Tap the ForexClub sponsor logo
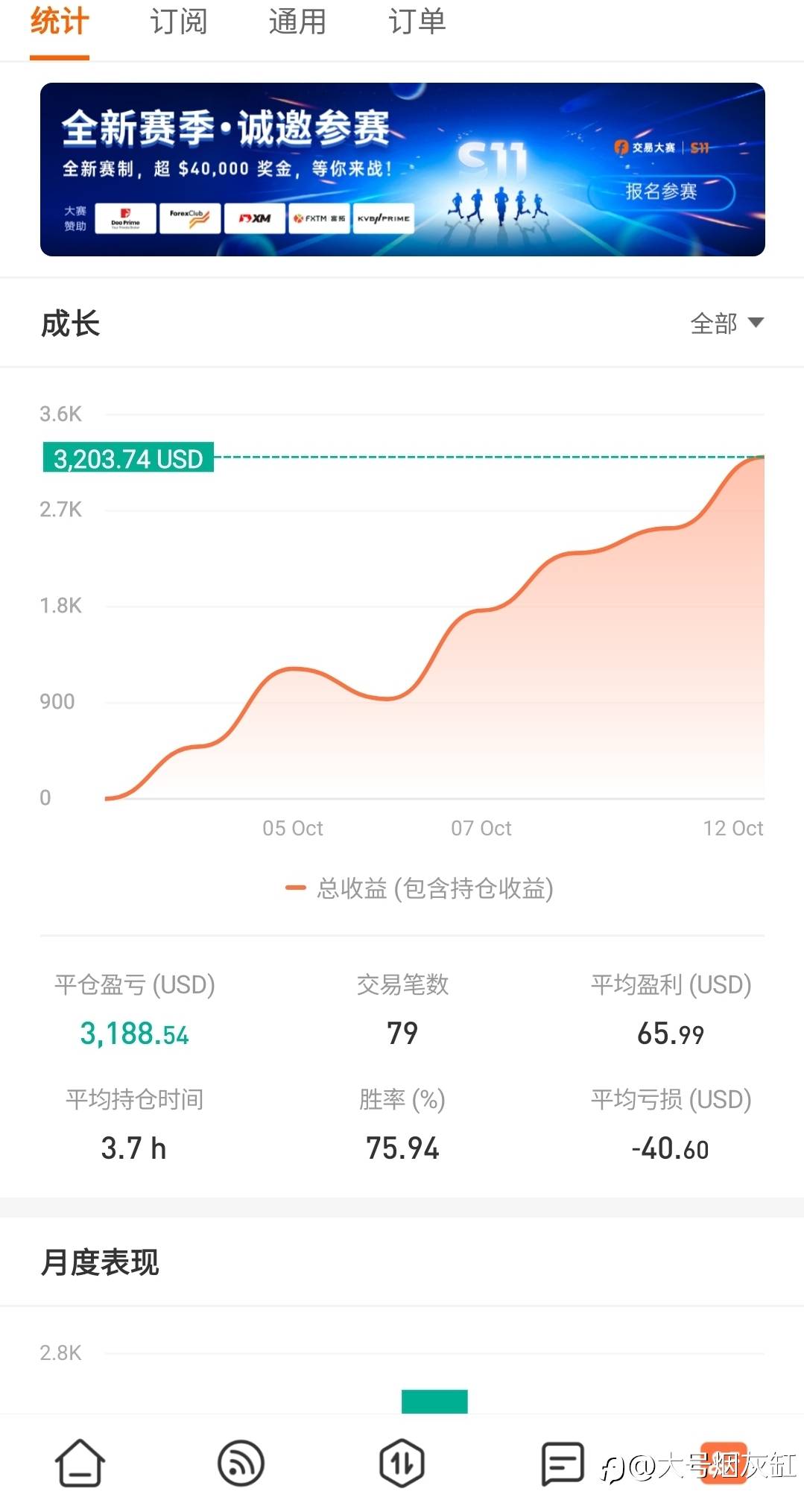Screen dimensions: 804x1512 point(190,218)
